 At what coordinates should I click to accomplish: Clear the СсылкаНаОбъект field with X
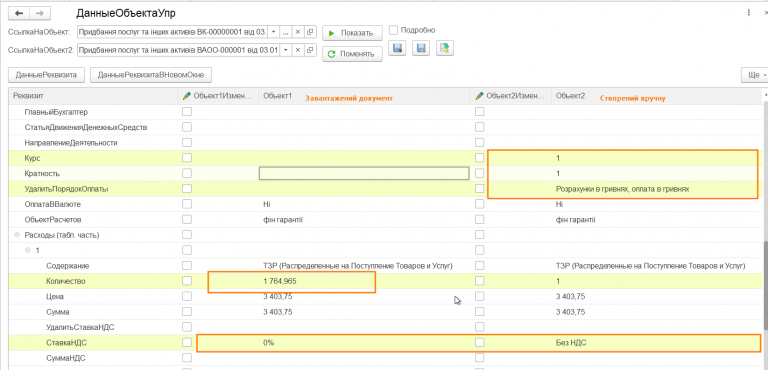297,32
